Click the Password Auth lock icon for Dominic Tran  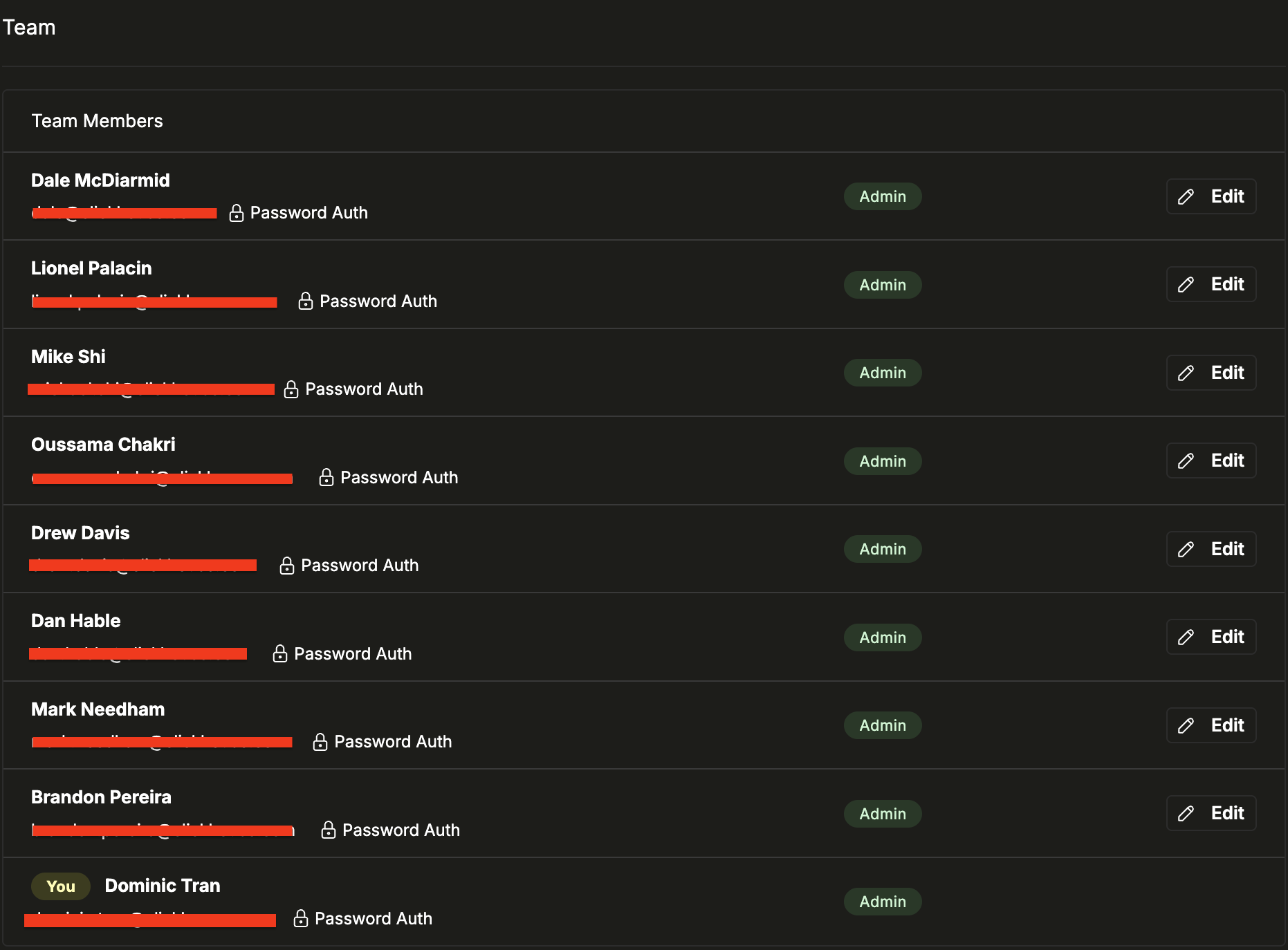(300, 918)
